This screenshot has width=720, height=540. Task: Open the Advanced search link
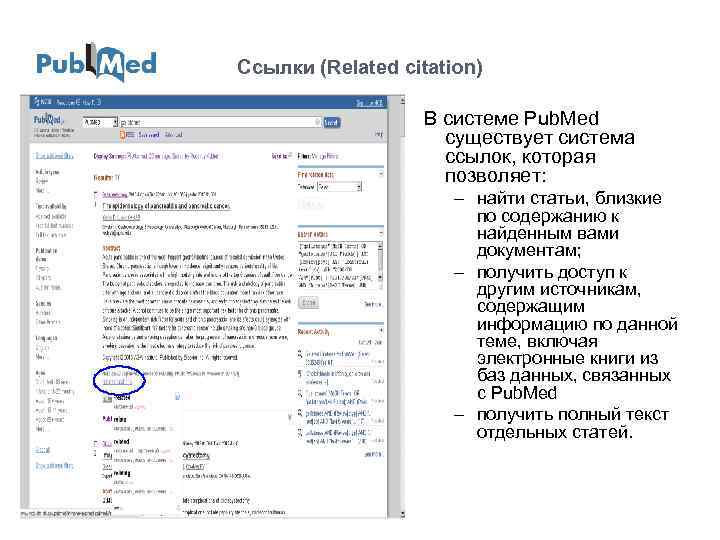click(173, 135)
